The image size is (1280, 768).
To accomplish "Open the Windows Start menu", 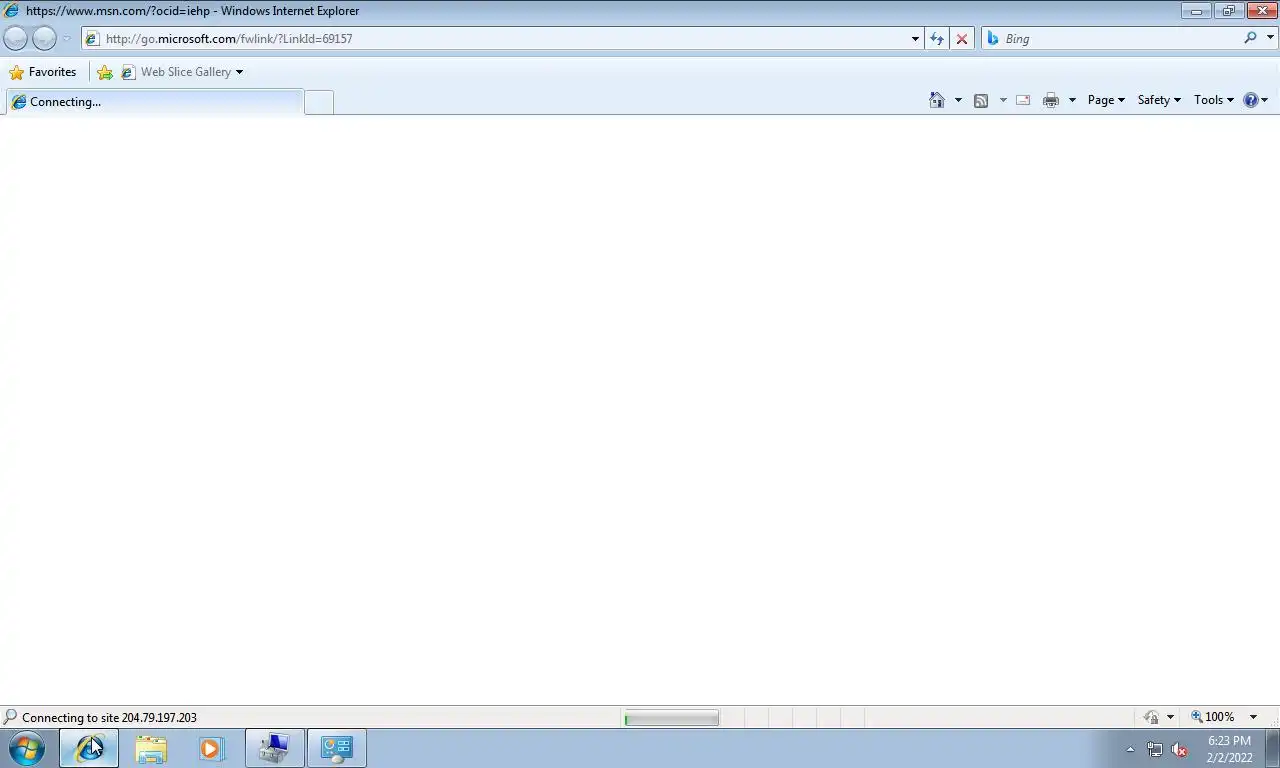I will click(x=27, y=748).
